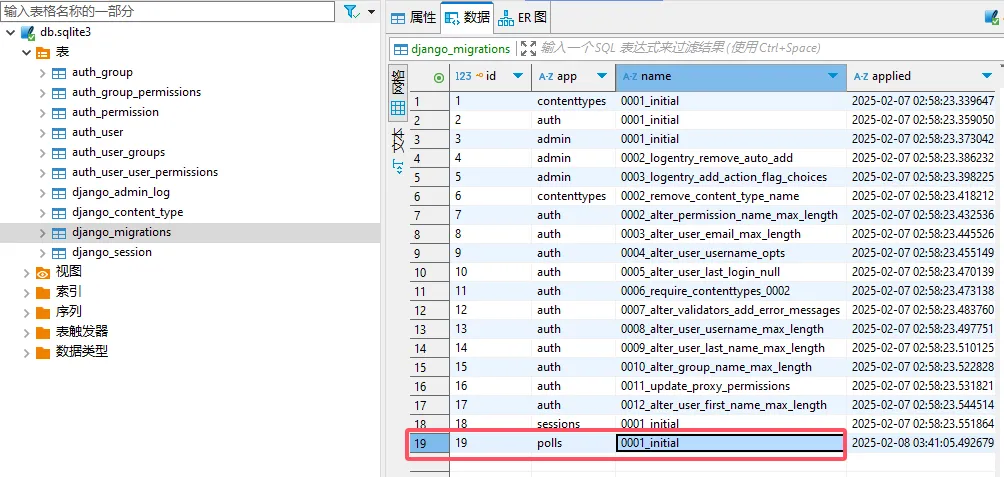This screenshot has width=1004, height=477.
Task: Click the 序列 folder icon
Action: tap(44, 313)
